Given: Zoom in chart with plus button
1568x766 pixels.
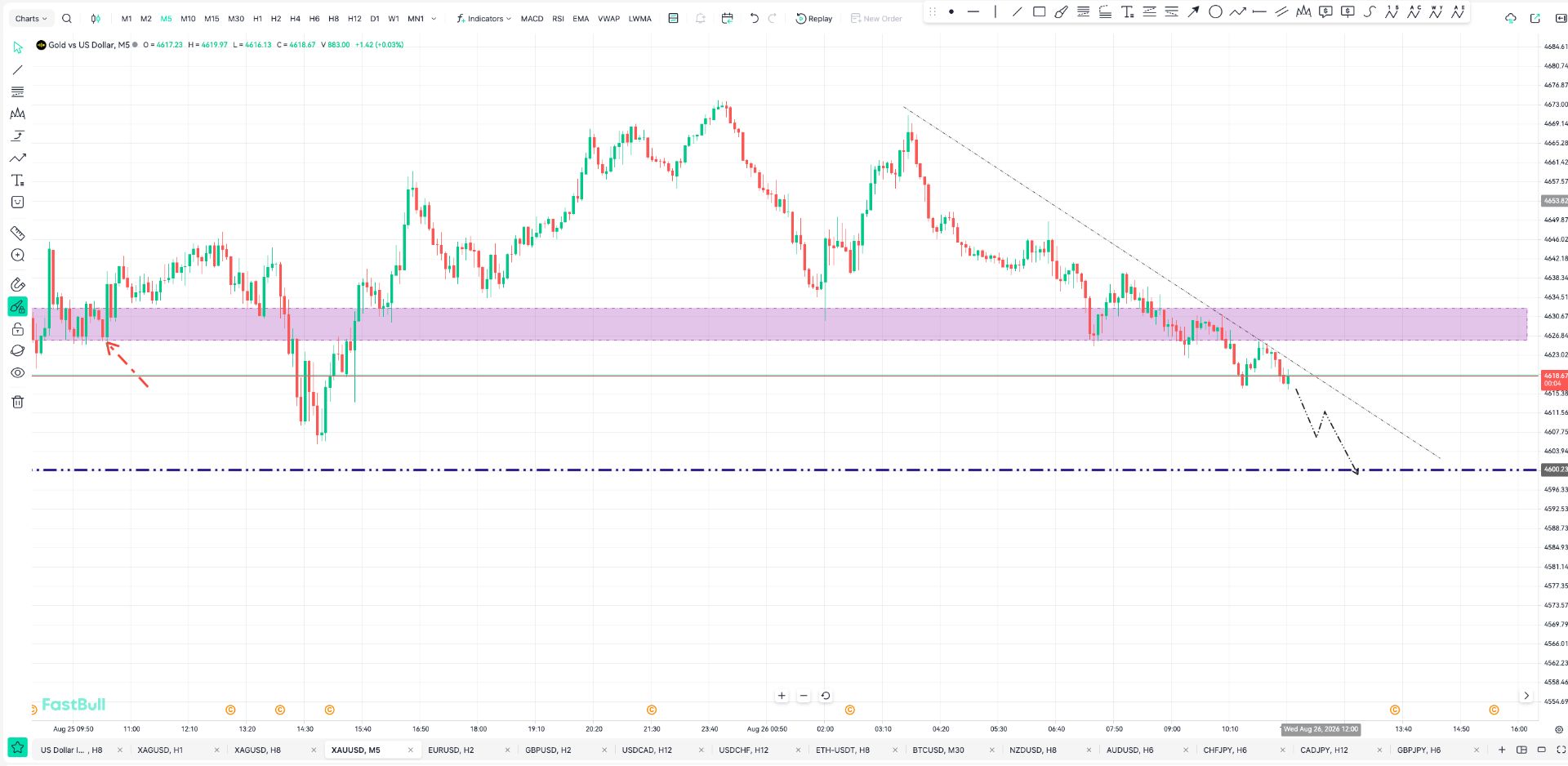Looking at the screenshot, I should point(782,696).
